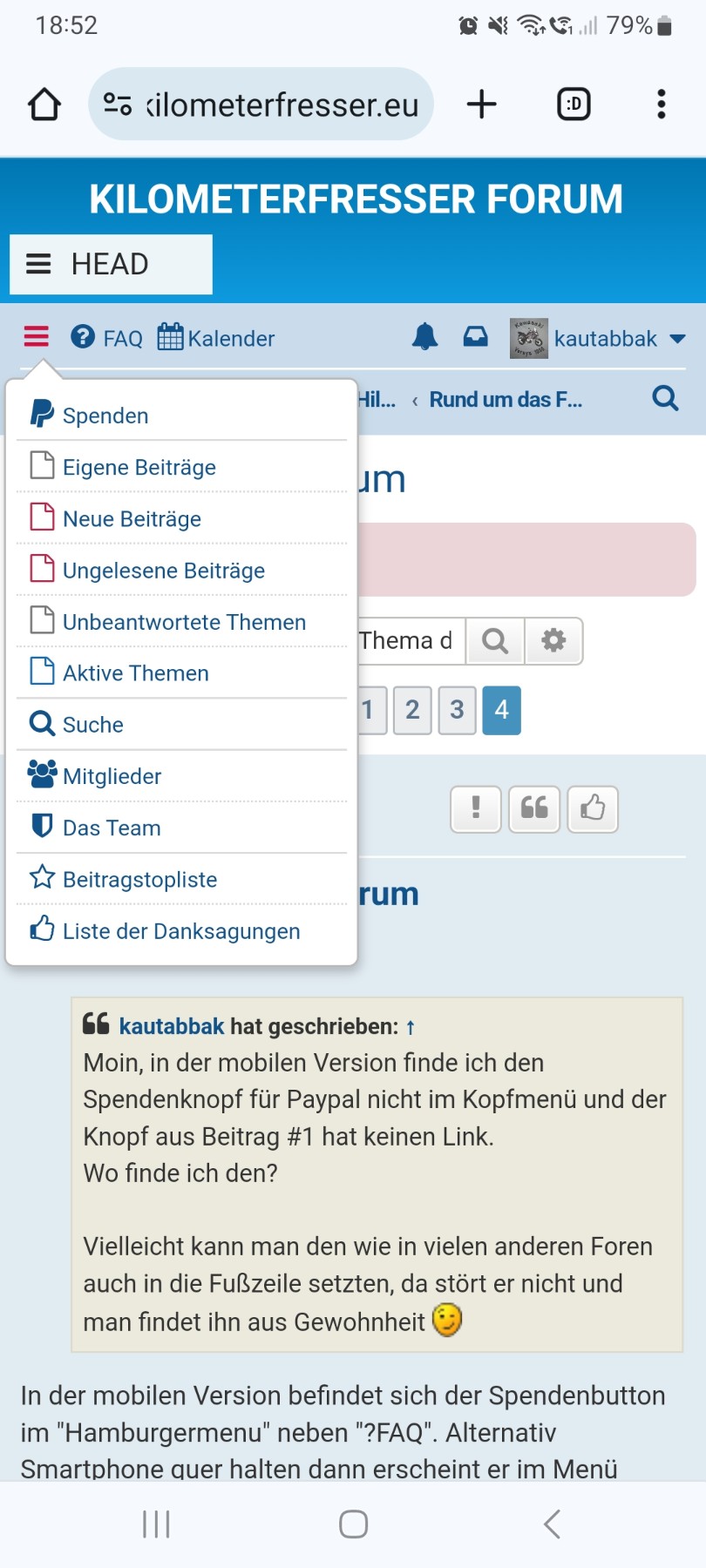
Task: Expand the HEAD navigation menu
Action: (x=111, y=264)
